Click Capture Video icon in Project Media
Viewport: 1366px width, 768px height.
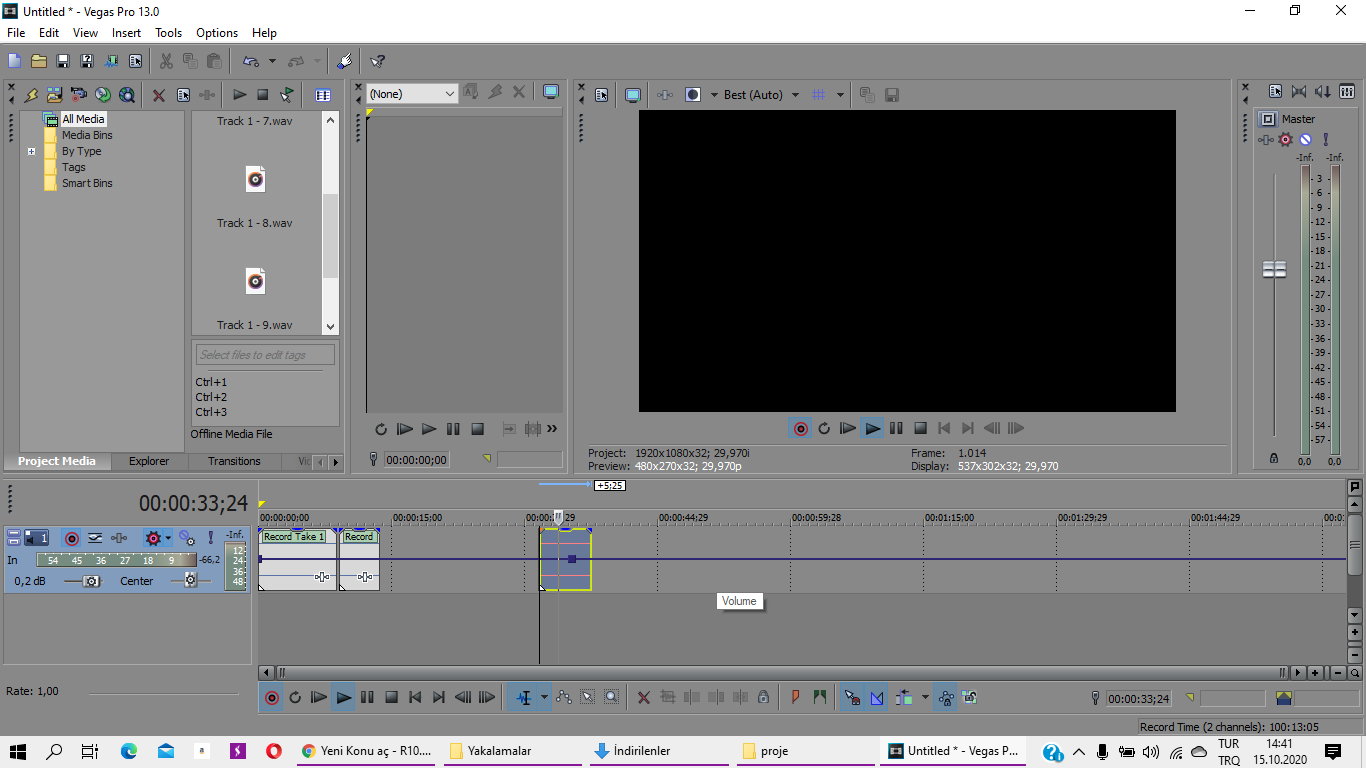(x=79, y=95)
